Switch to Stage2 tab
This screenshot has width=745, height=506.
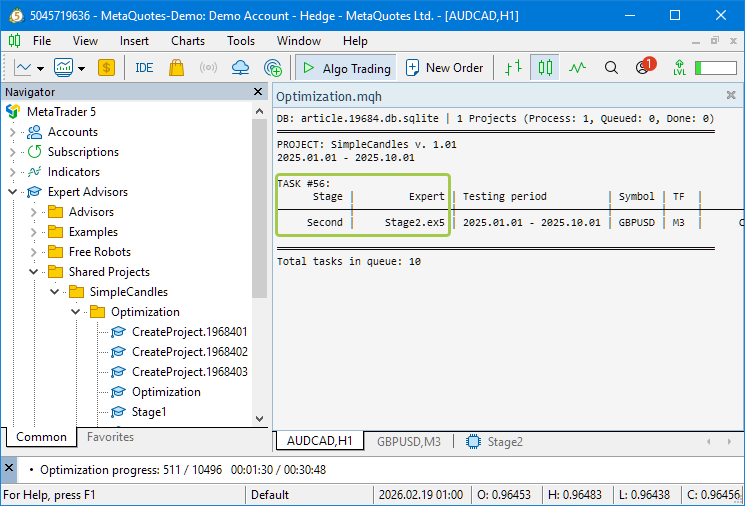point(494,442)
